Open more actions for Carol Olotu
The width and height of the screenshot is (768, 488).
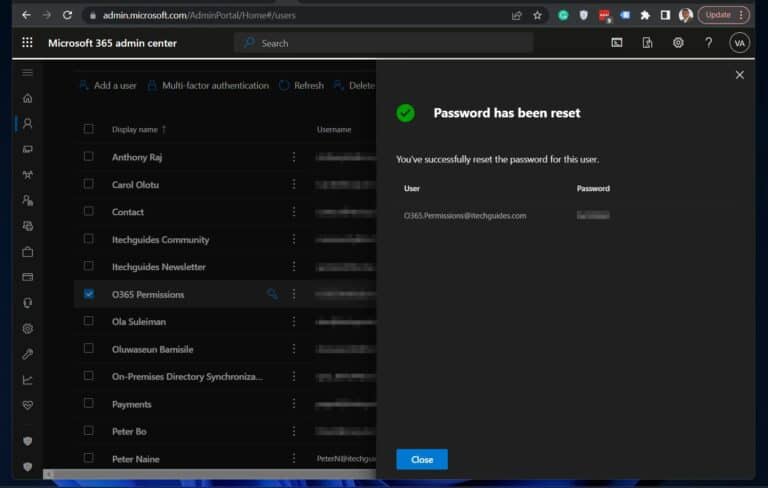(294, 184)
